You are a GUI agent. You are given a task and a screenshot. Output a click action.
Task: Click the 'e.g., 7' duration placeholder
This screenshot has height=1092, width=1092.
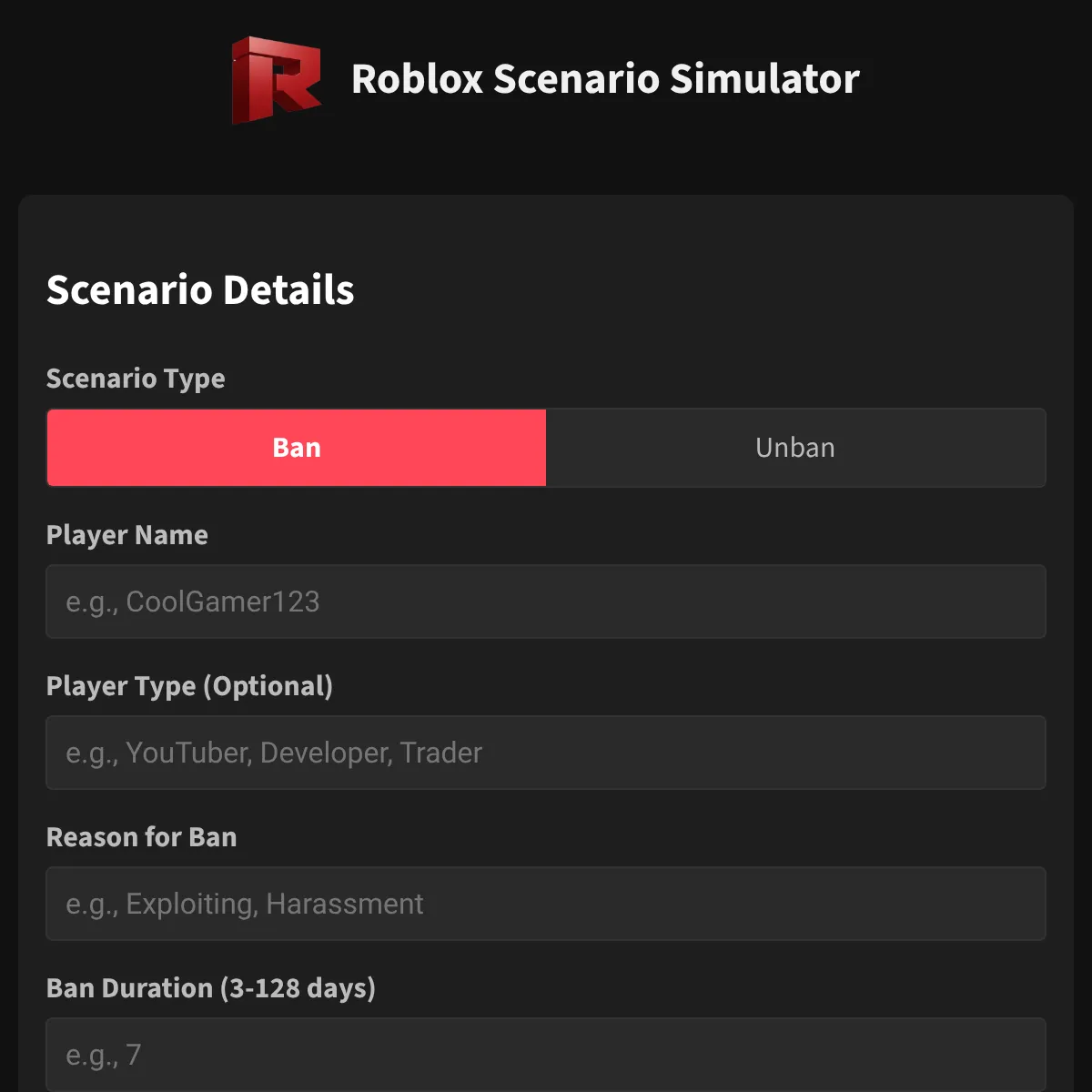104,1055
